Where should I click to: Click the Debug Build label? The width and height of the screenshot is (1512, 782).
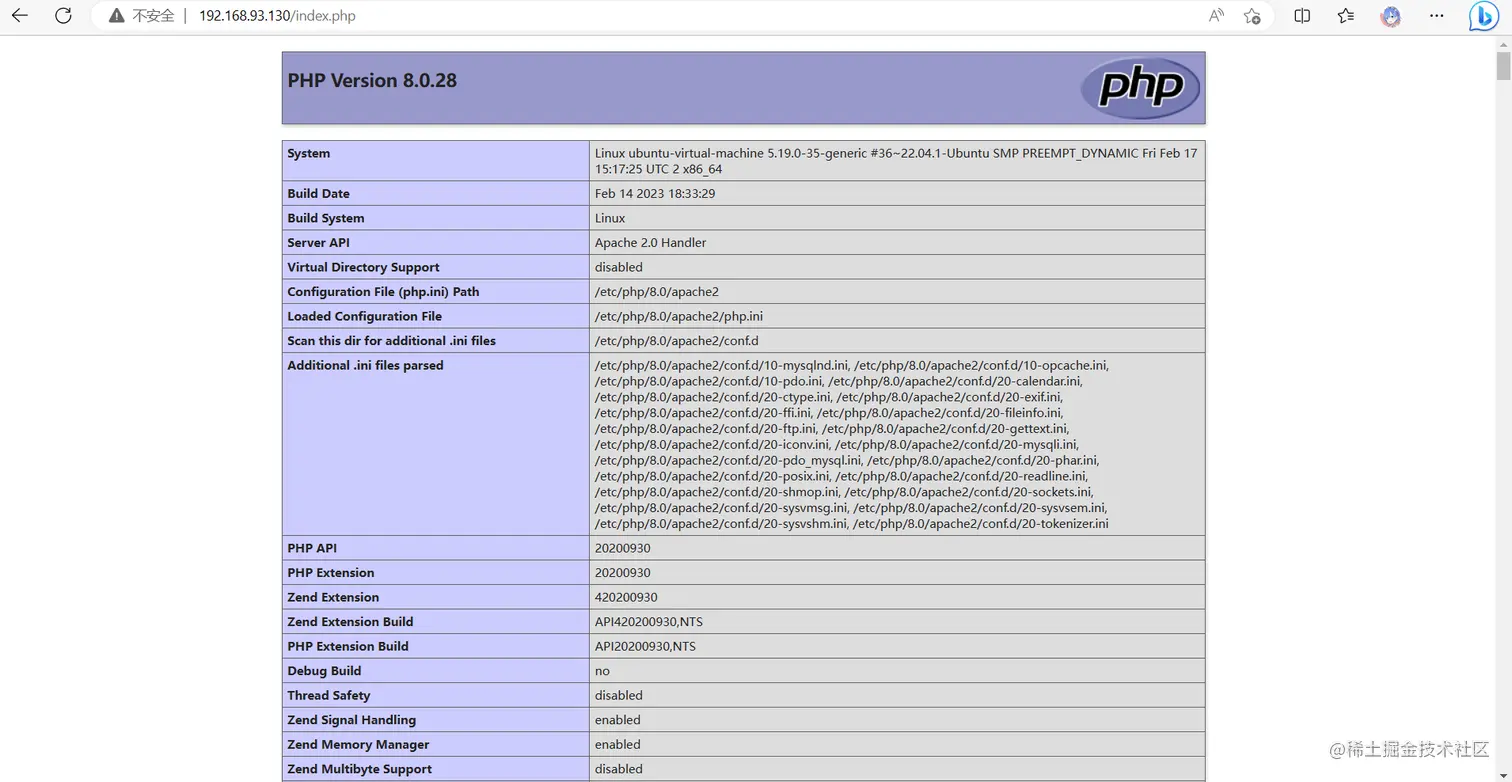click(x=324, y=670)
